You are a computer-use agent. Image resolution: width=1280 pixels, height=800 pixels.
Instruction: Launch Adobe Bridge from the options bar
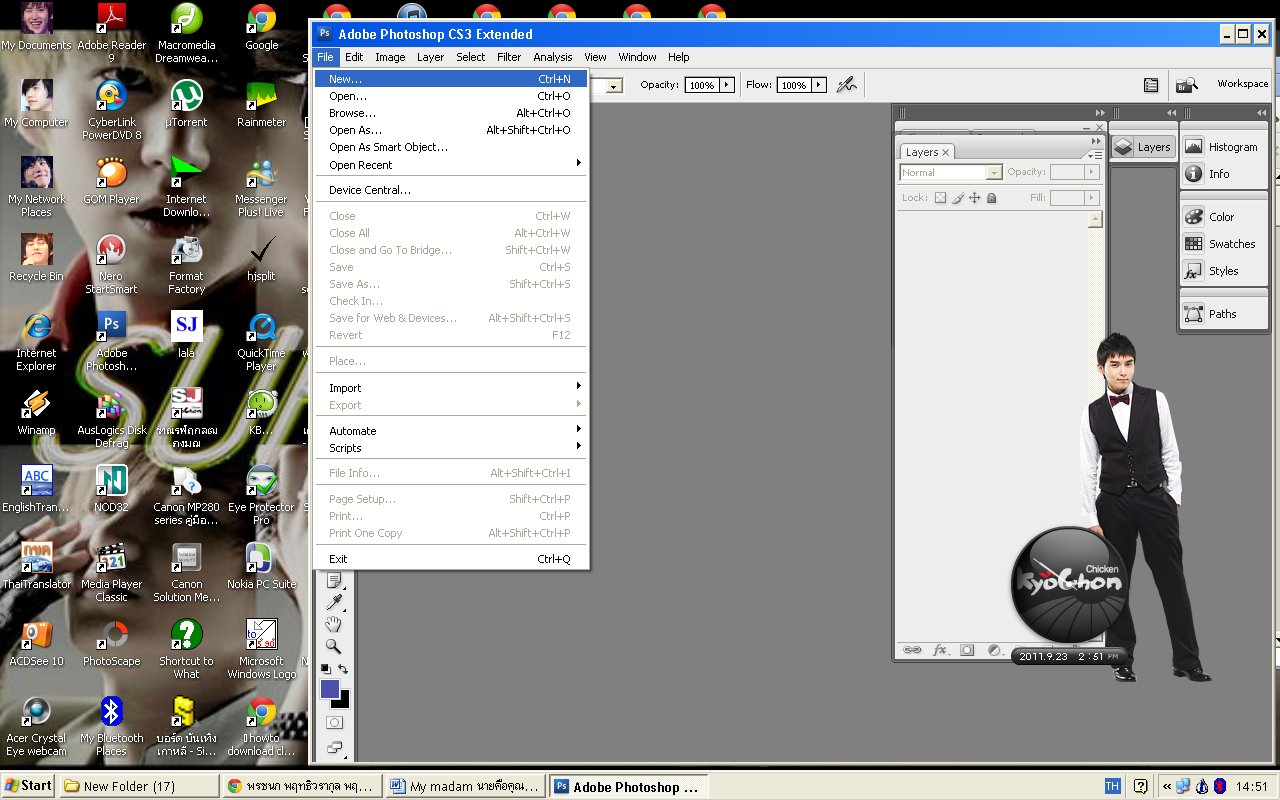click(1187, 85)
